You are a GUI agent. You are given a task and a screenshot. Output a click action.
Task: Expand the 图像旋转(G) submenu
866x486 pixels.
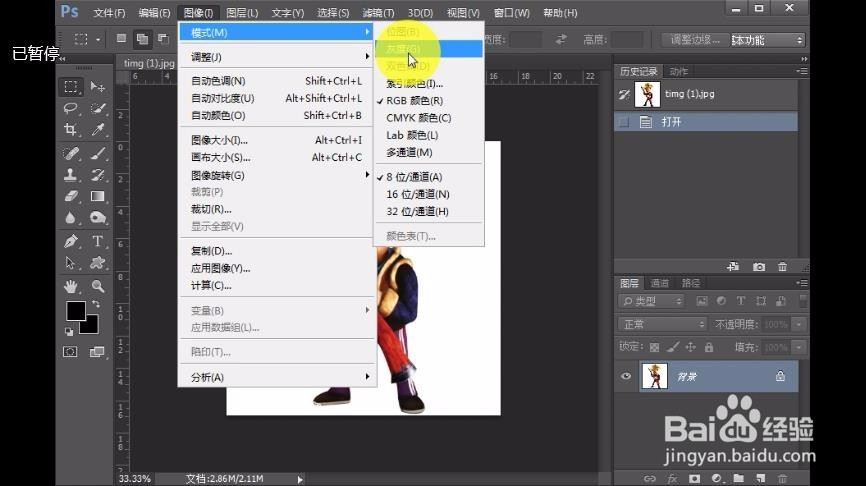click(x=276, y=175)
